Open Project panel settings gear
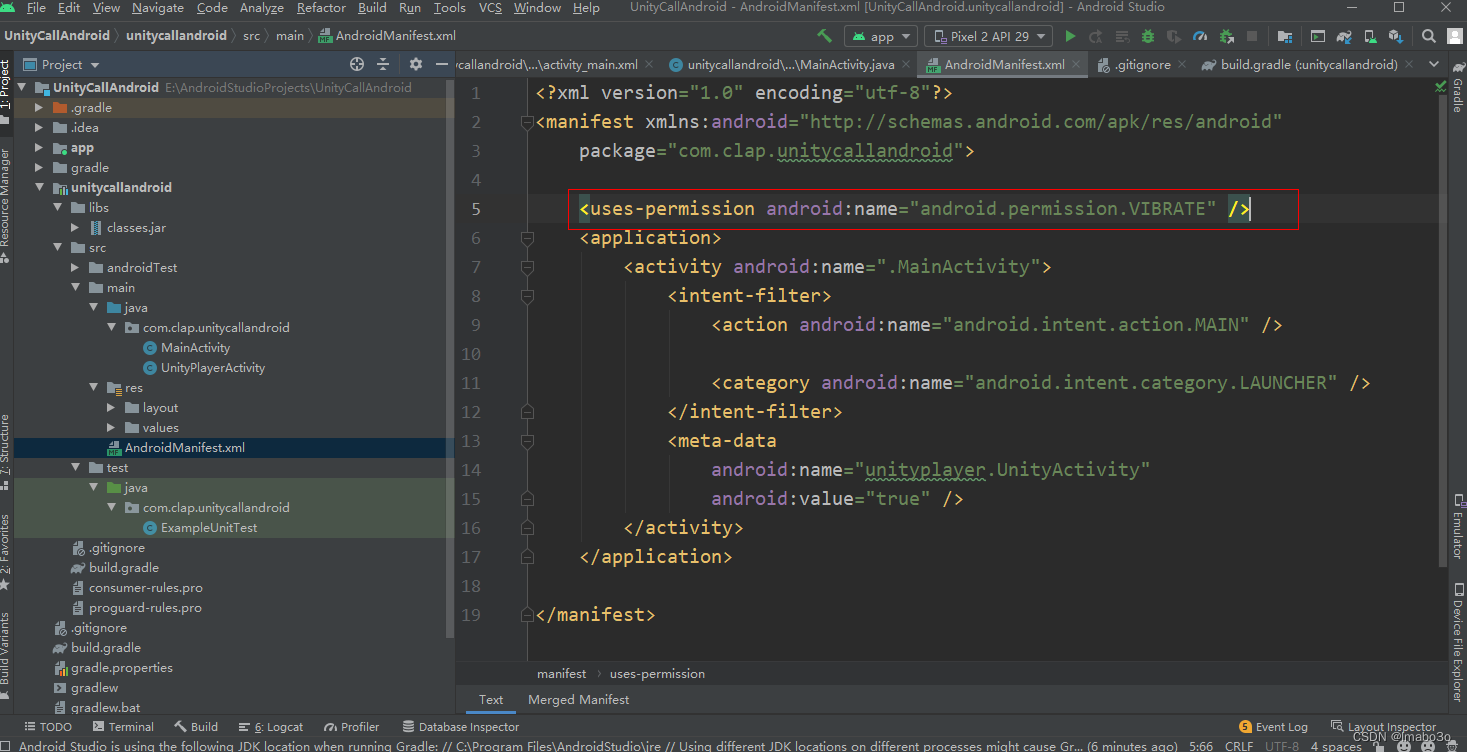The width and height of the screenshot is (1467, 752). click(x=416, y=64)
